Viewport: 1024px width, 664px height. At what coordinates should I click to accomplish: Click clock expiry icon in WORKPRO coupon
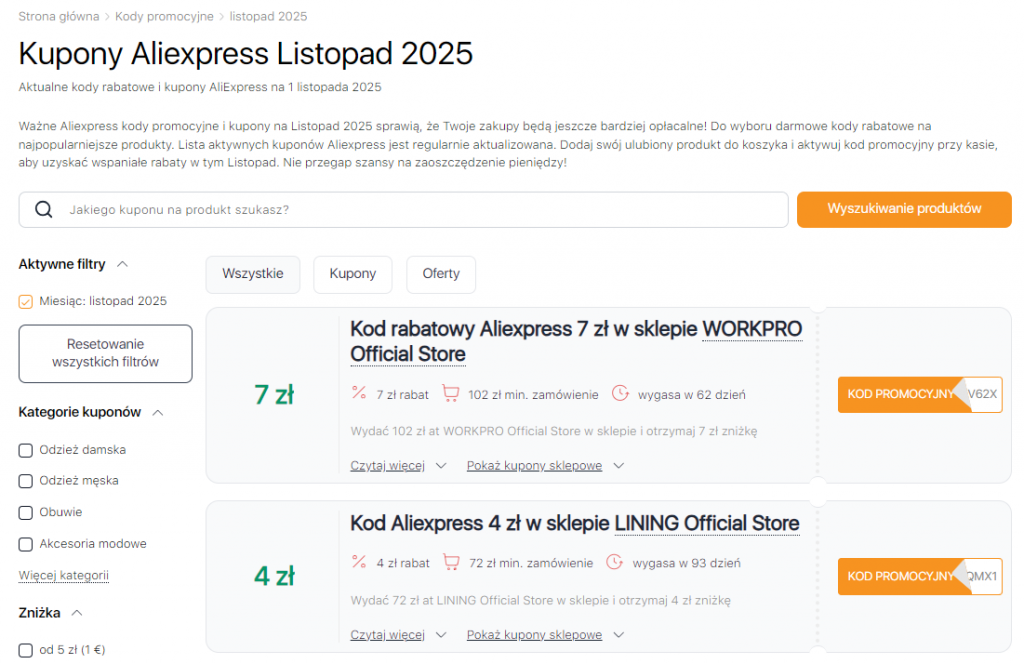pyautogui.click(x=620, y=394)
